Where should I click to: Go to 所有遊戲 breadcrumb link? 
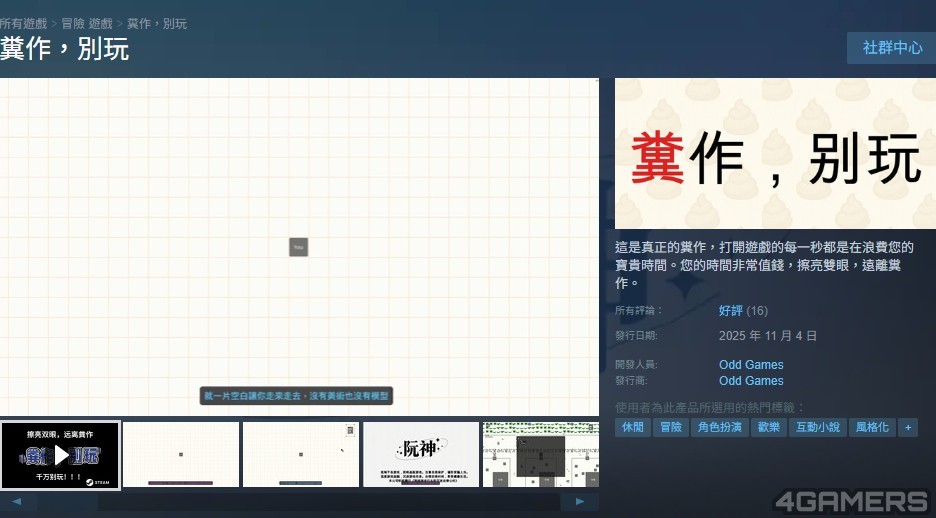point(26,23)
